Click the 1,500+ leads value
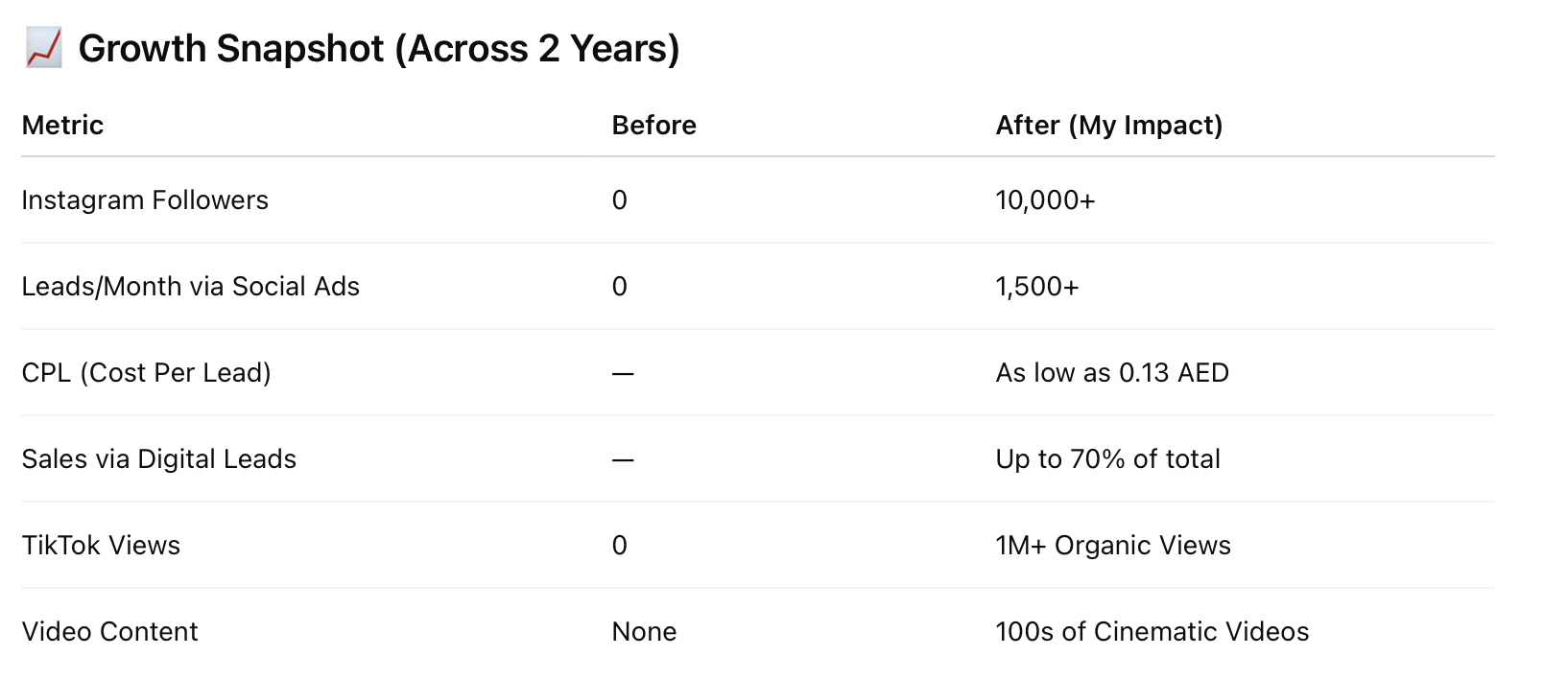 pyautogui.click(x=1037, y=287)
